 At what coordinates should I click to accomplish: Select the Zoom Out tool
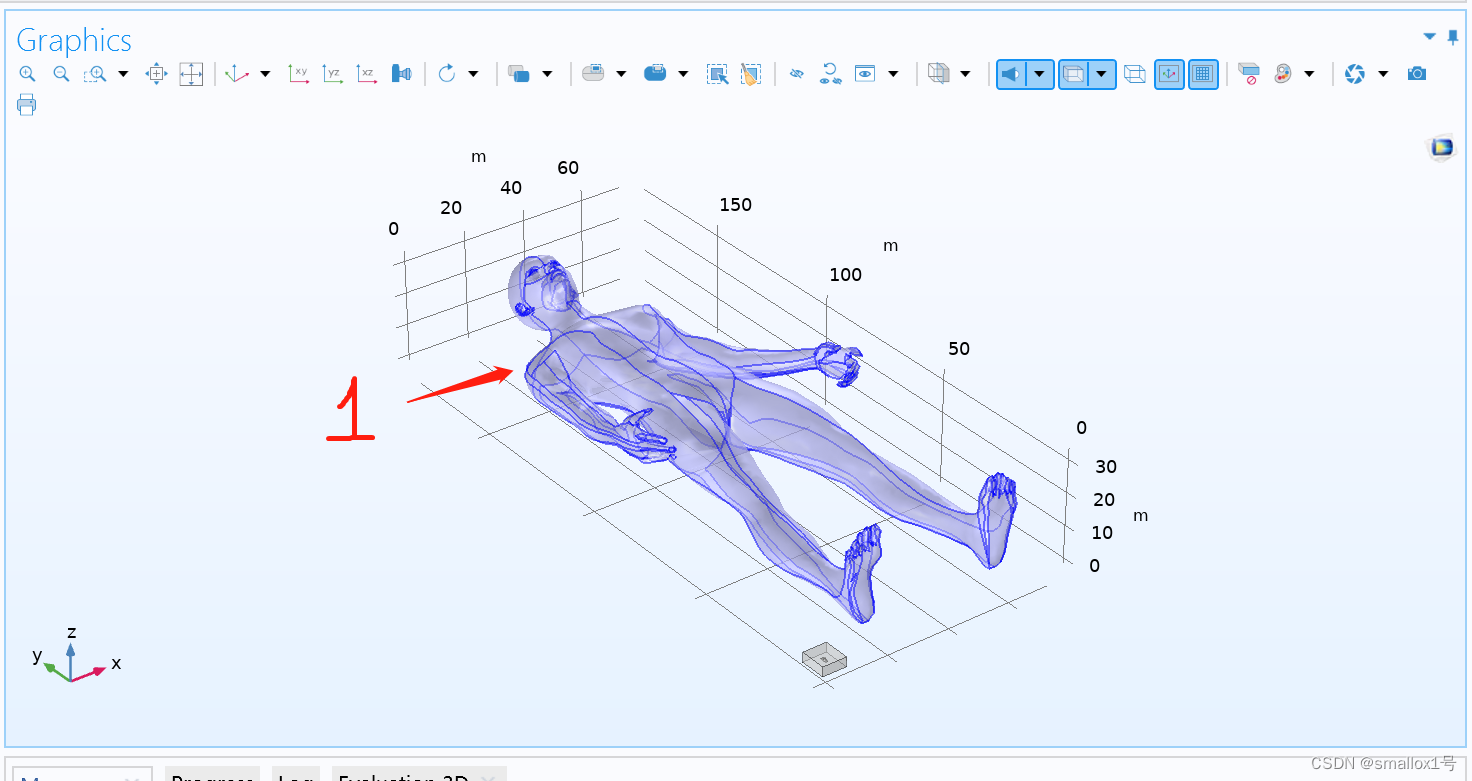pyautogui.click(x=60, y=73)
